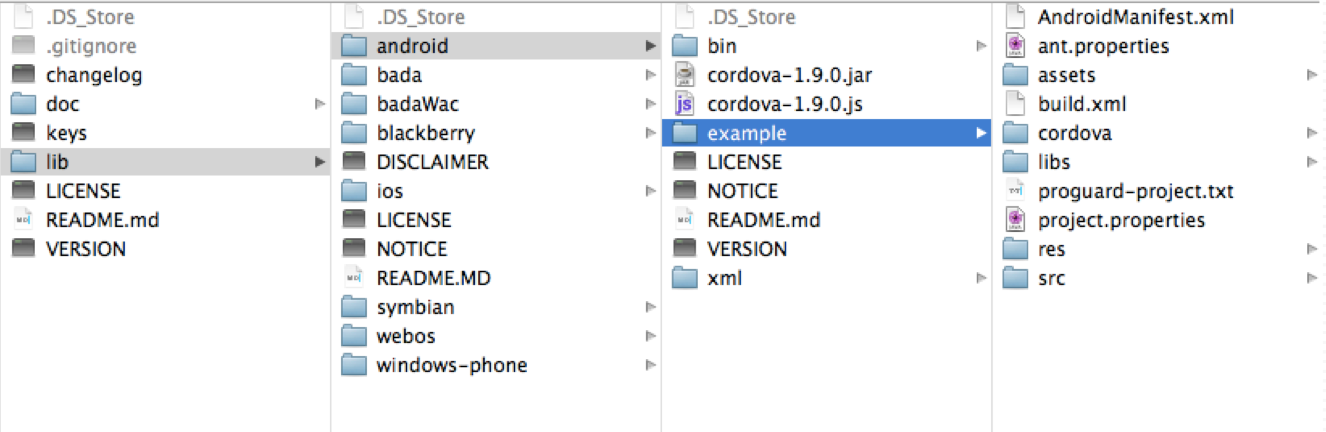The height and width of the screenshot is (432, 1326).
Task: Click the ant.properties file icon
Action: pyautogui.click(x=1015, y=46)
